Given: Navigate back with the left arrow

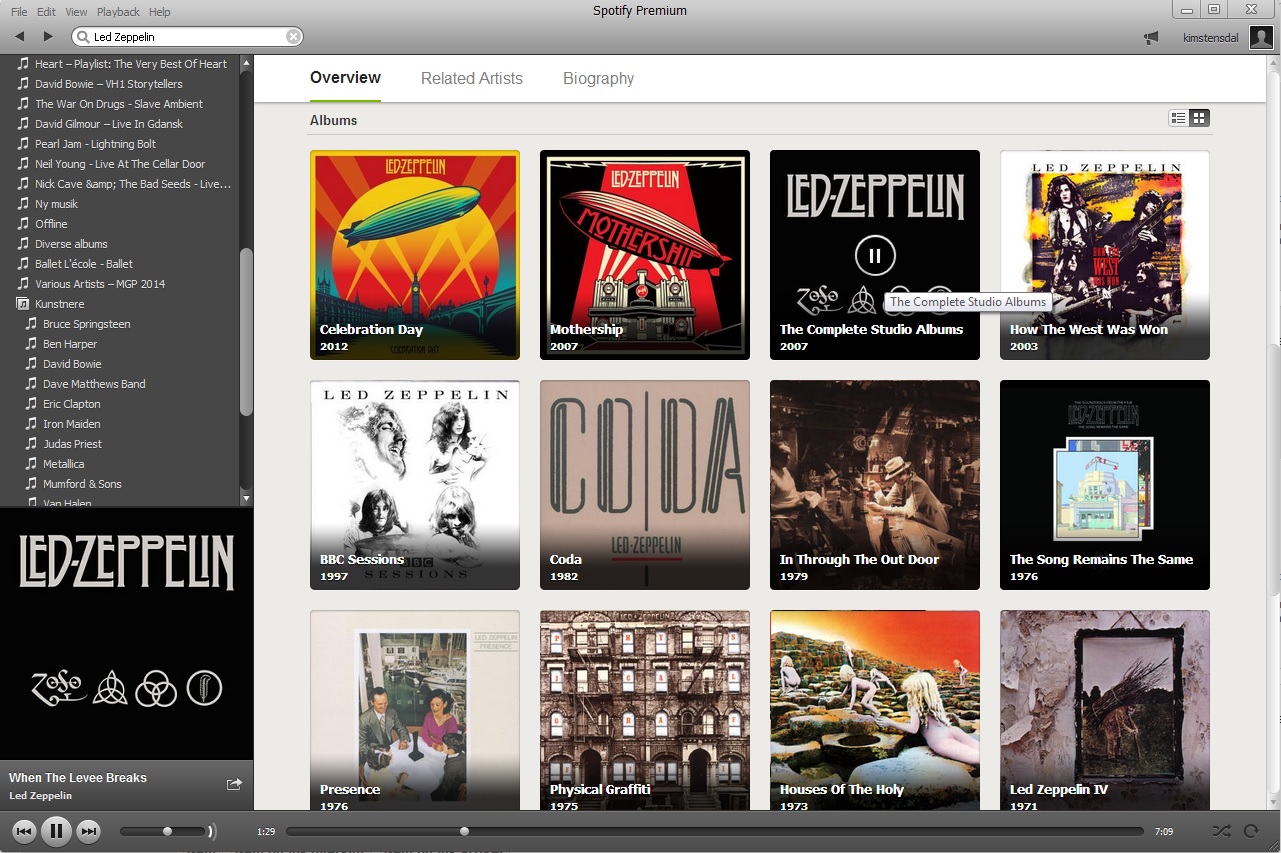Looking at the screenshot, I should pyautogui.click(x=20, y=37).
